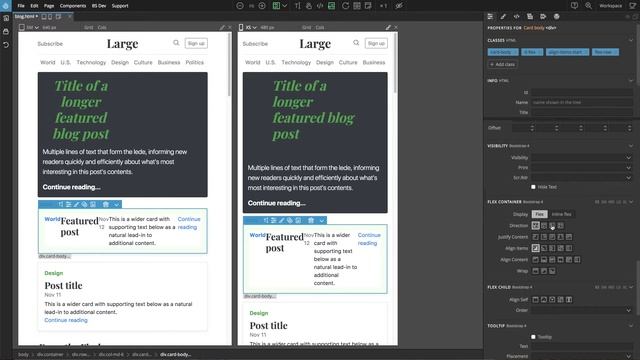The height and width of the screenshot is (360, 640).
Task: Click Sign up button in XS page view
Action: click(376, 43)
